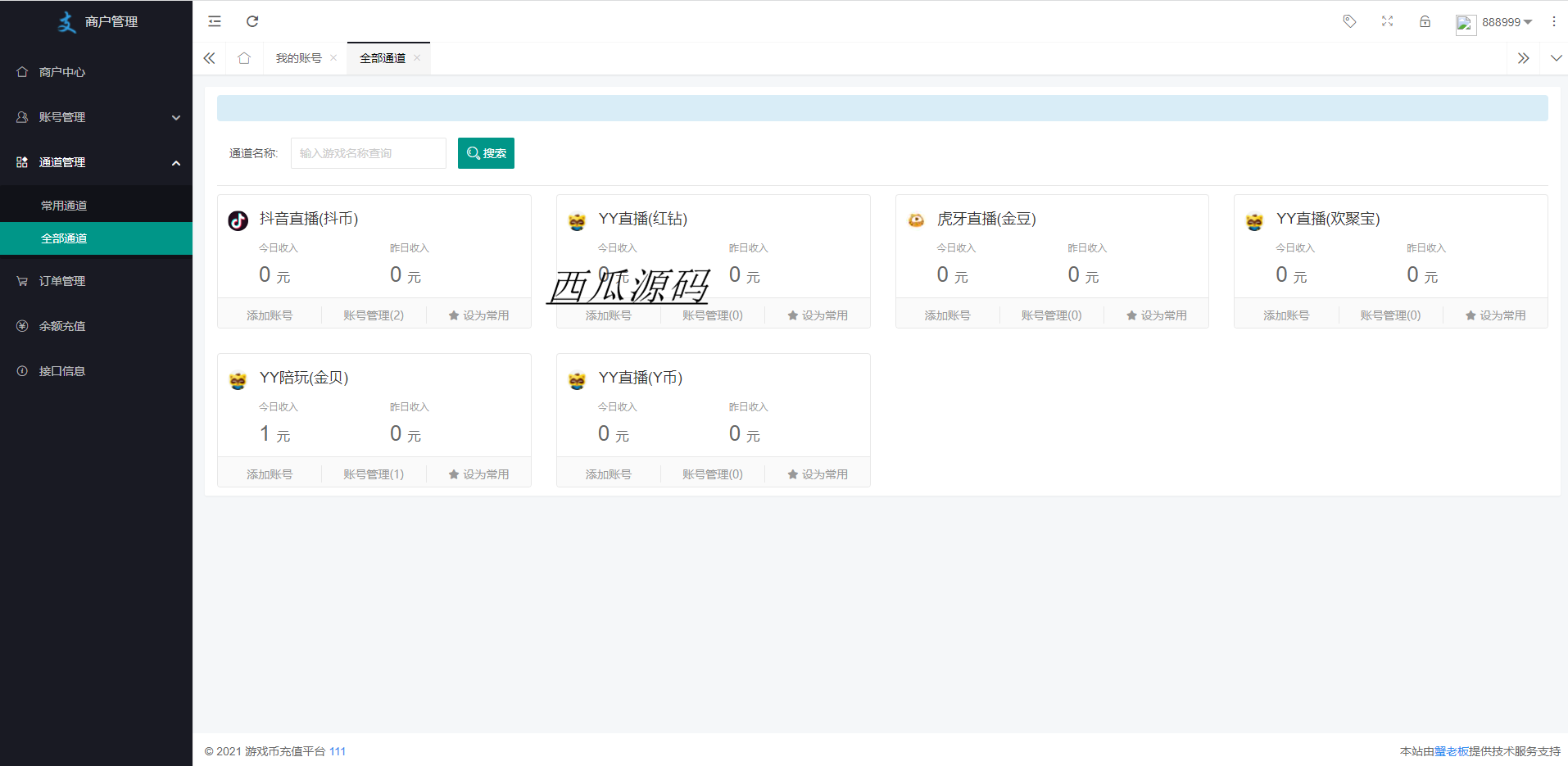Viewport: 1568px width, 766px height.
Task: Add account for 抖音直播(抖币)
Action: click(270, 315)
